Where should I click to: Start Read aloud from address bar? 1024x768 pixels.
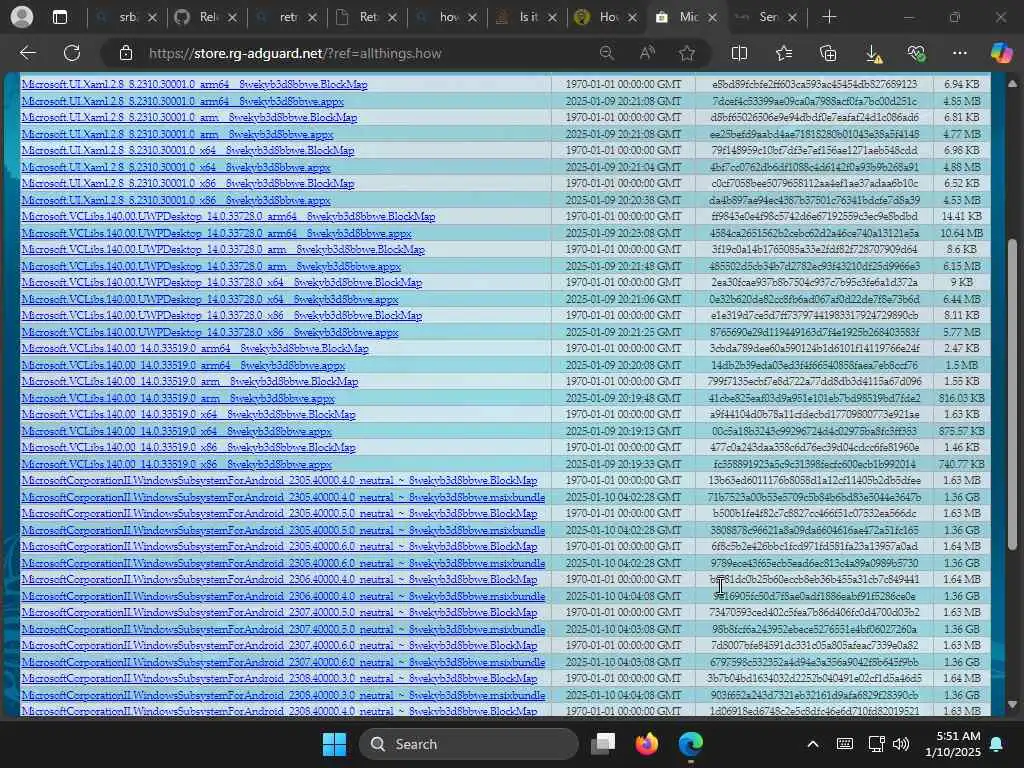[647, 53]
